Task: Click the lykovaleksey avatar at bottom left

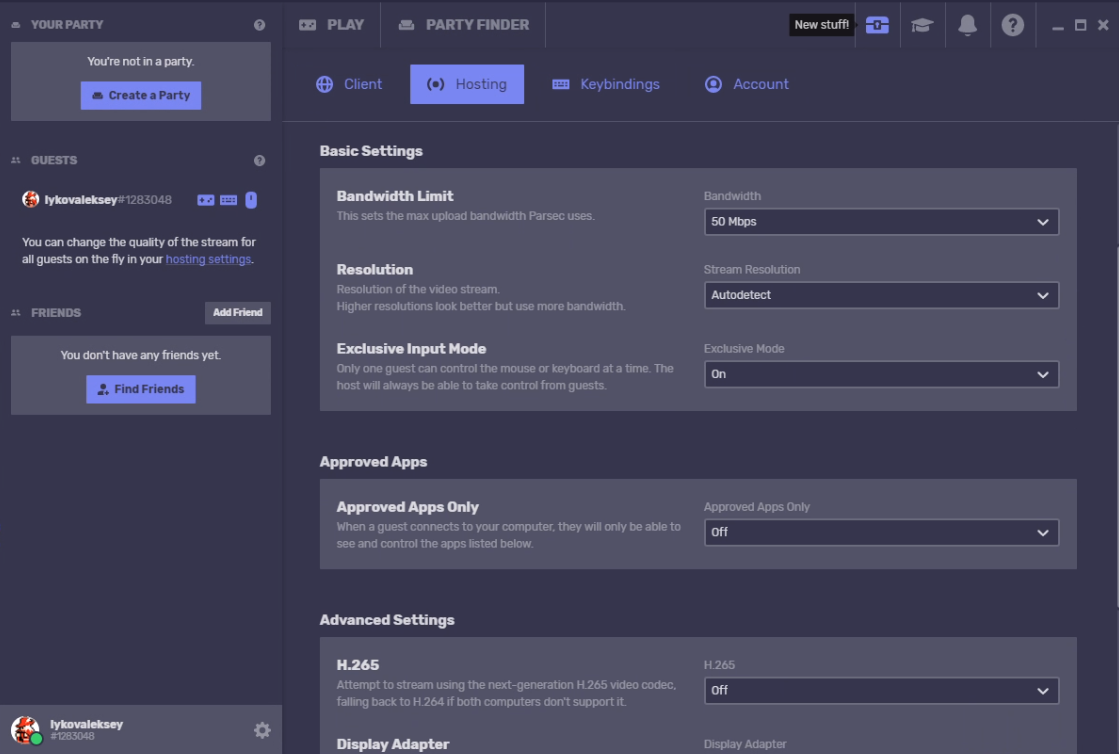Action: 26,730
